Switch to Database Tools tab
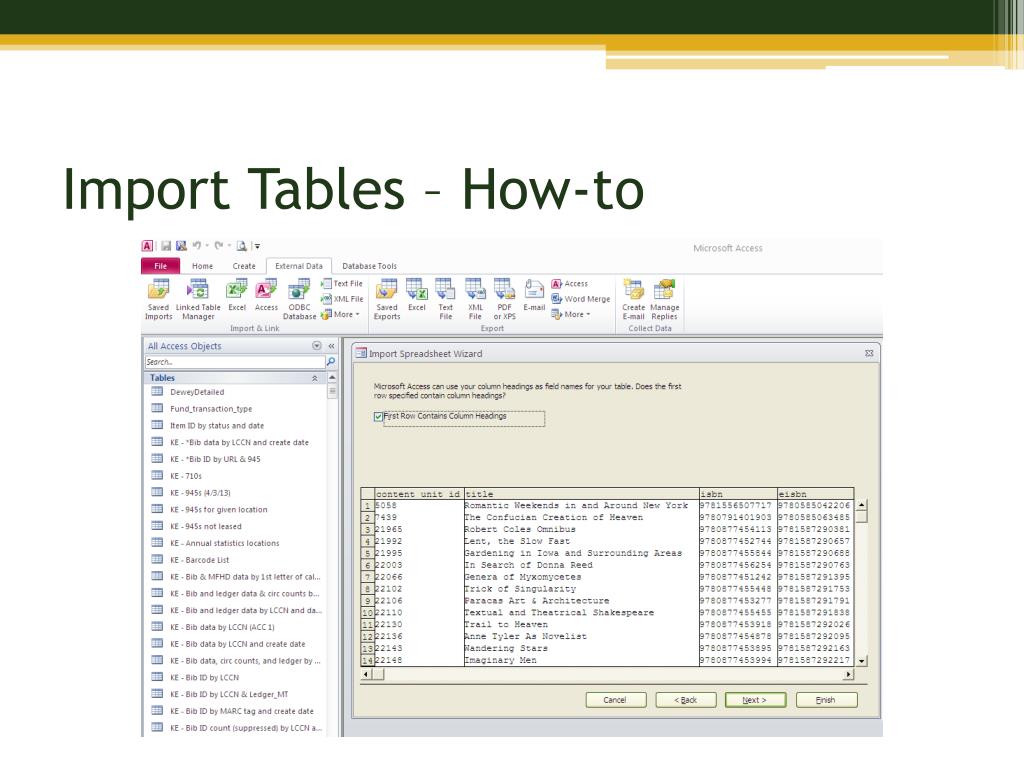This screenshot has height=768, width=1024. [370, 266]
